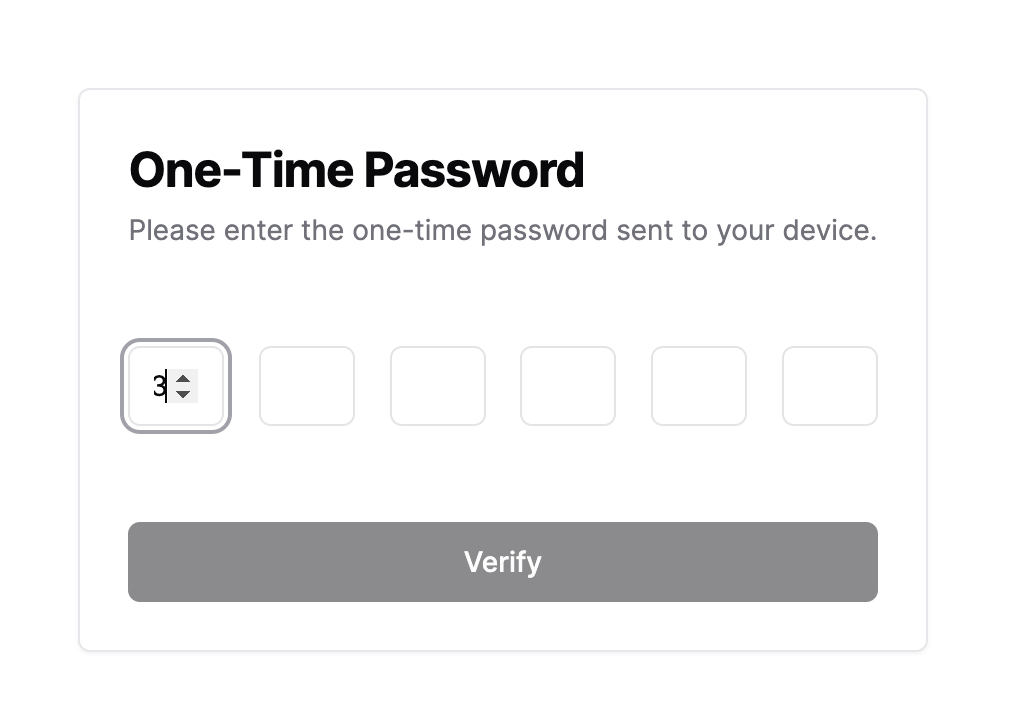Click the down arrow in first digit box

[x=182, y=394]
